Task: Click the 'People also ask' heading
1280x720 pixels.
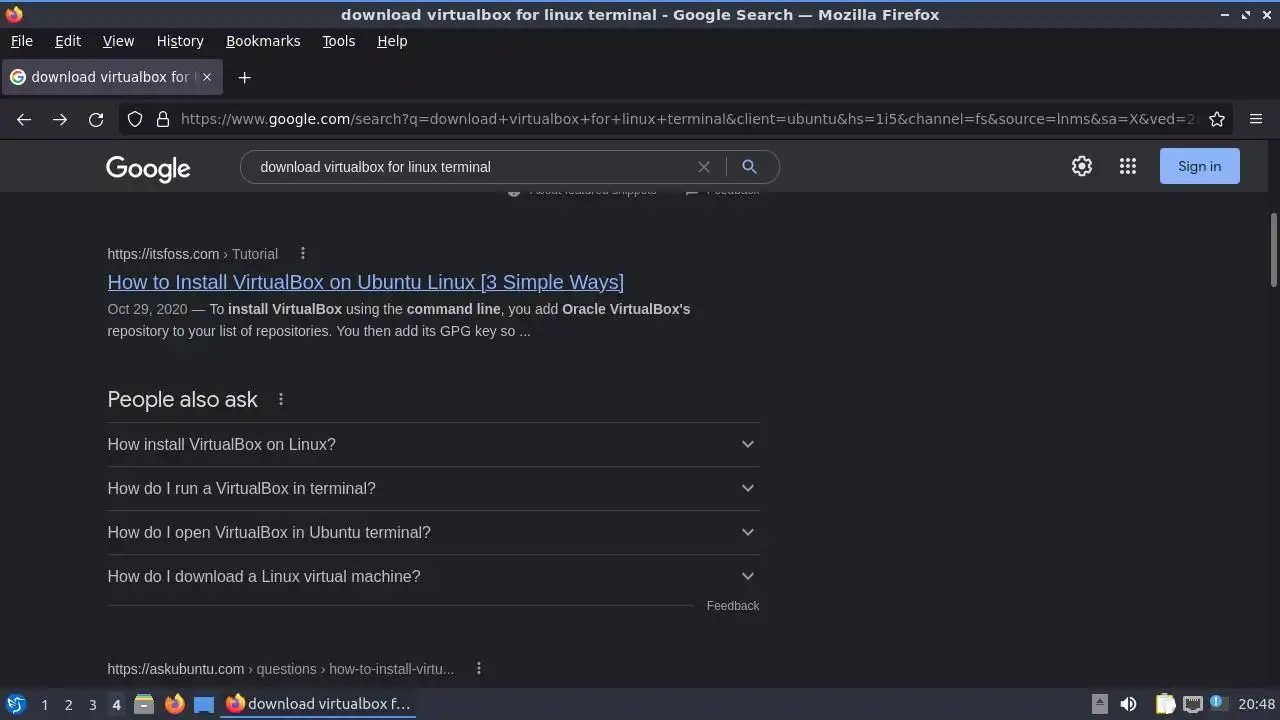Action: point(183,399)
